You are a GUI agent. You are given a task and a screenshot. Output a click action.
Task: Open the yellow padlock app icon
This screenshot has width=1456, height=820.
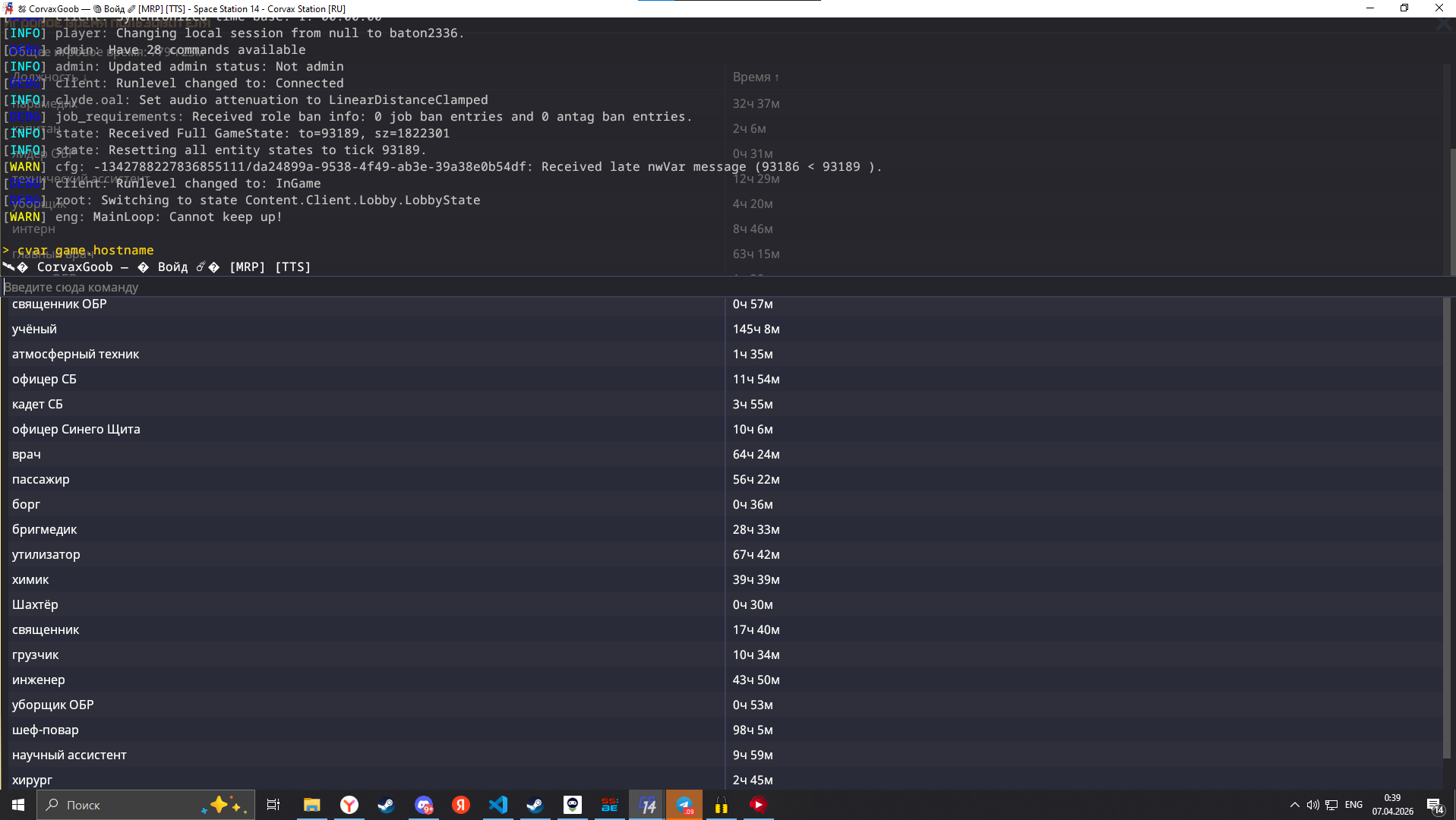pyautogui.click(x=722, y=805)
